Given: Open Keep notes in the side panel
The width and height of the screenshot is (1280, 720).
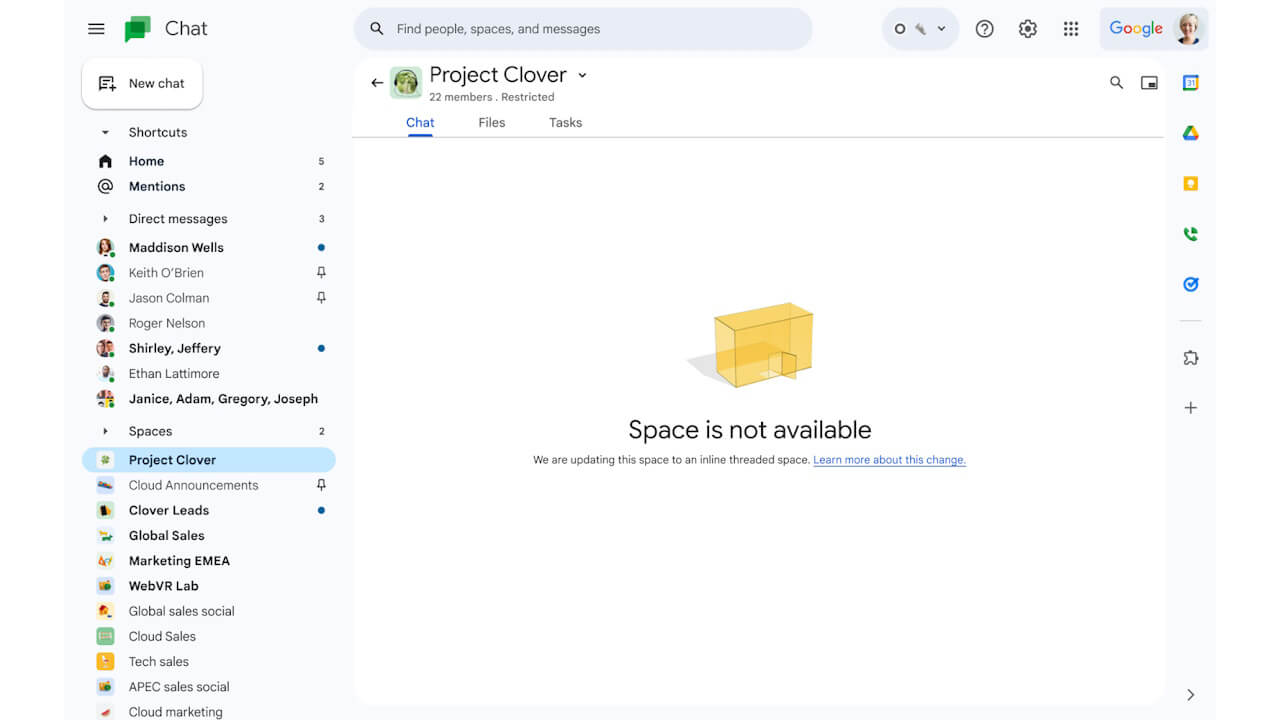Looking at the screenshot, I should [1190, 183].
